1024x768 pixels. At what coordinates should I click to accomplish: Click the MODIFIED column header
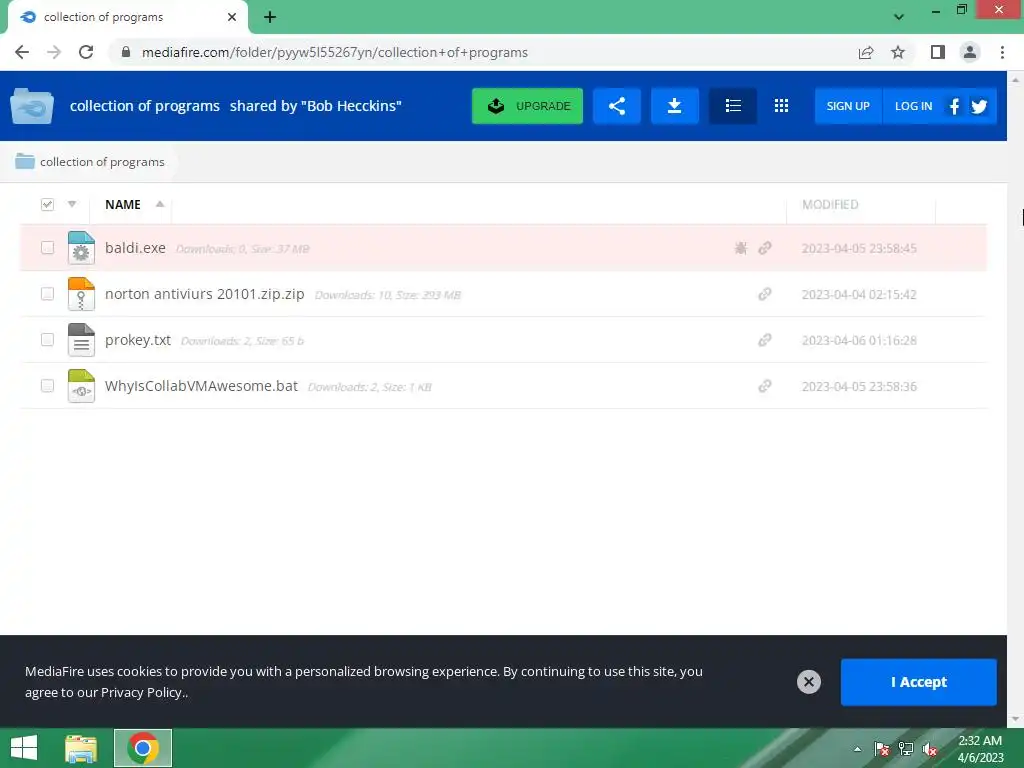click(830, 204)
